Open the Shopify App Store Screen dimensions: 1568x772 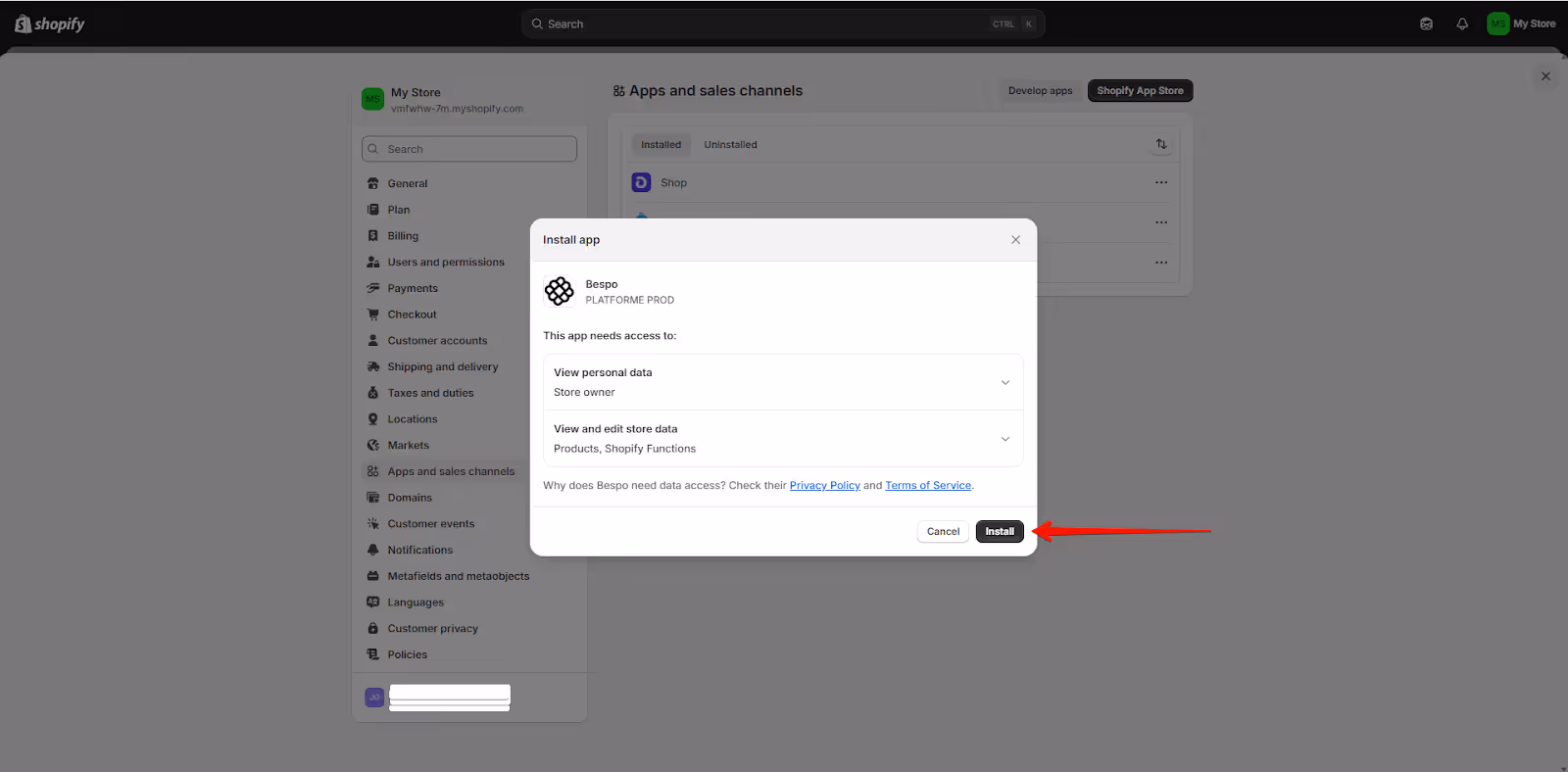[1140, 91]
